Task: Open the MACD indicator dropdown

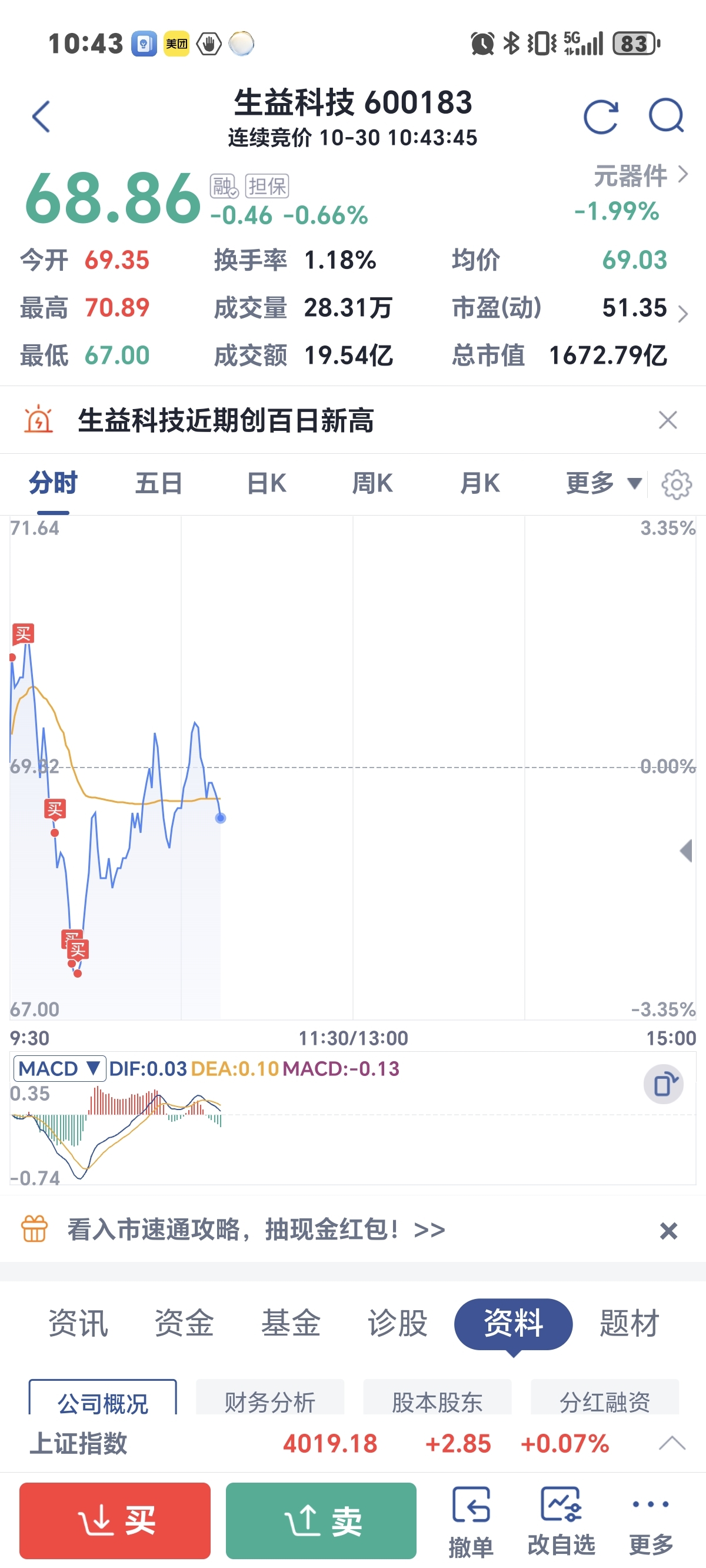Action: [59, 1068]
